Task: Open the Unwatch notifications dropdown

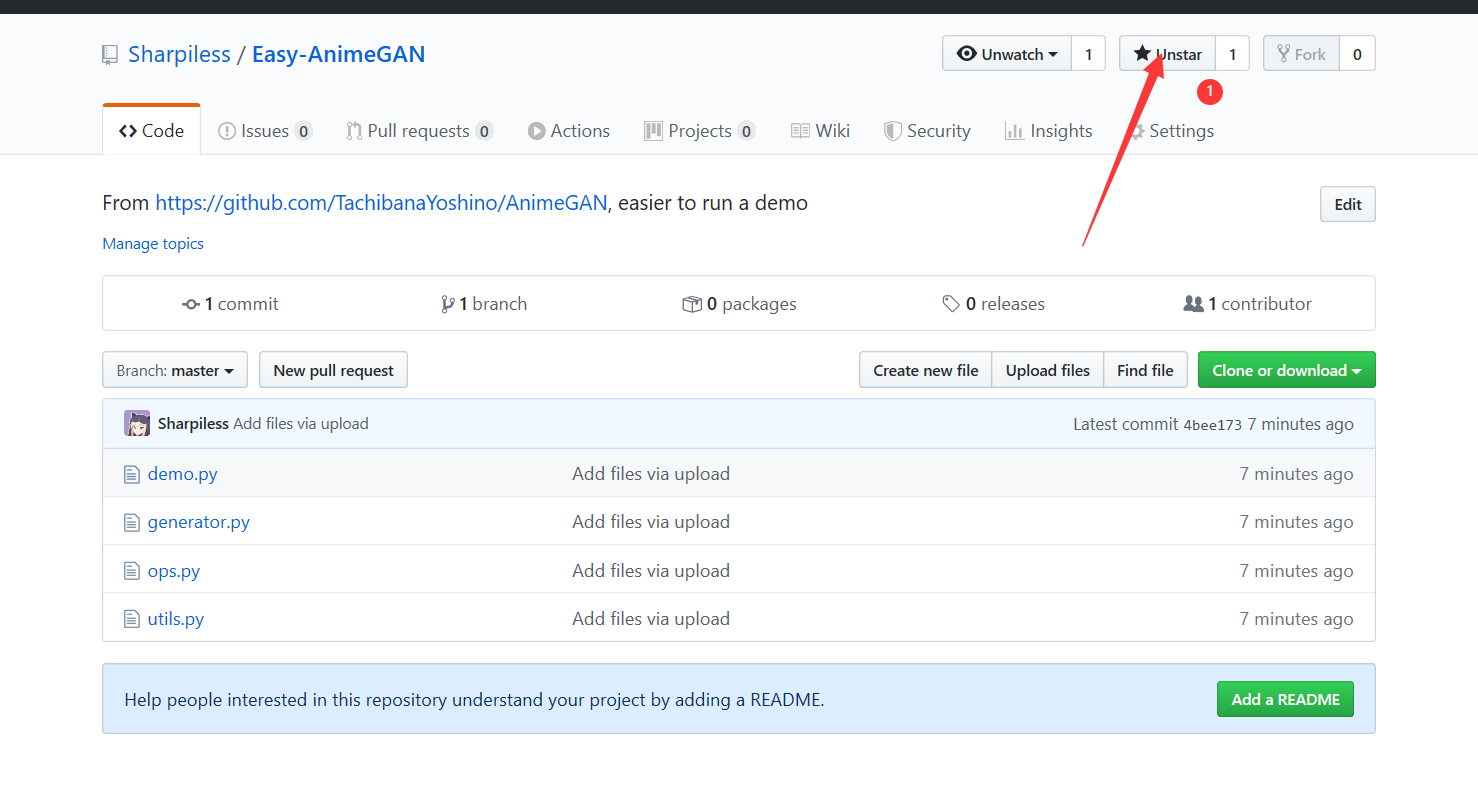Action: [1007, 54]
